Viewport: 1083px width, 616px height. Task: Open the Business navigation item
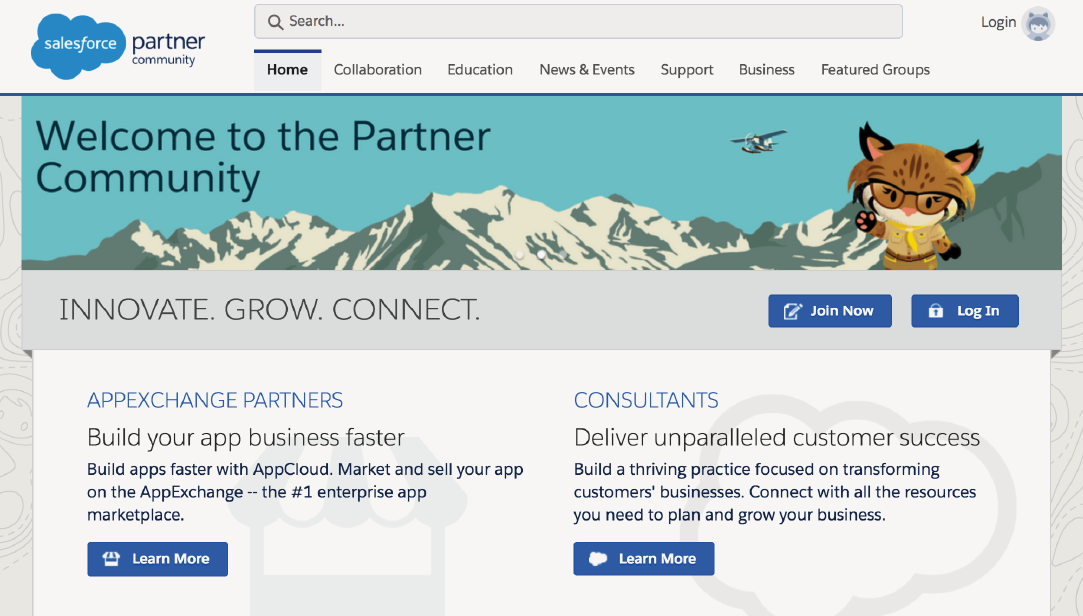(x=767, y=70)
